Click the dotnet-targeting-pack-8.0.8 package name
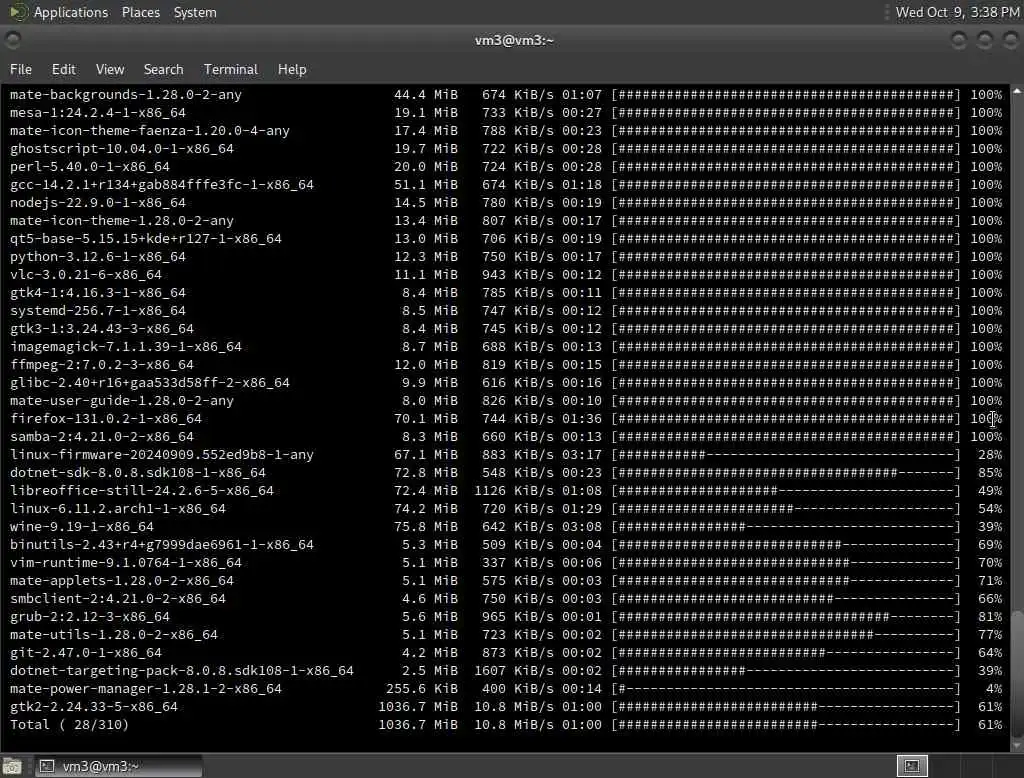The width and height of the screenshot is (1024, 778). coord(182,671)
